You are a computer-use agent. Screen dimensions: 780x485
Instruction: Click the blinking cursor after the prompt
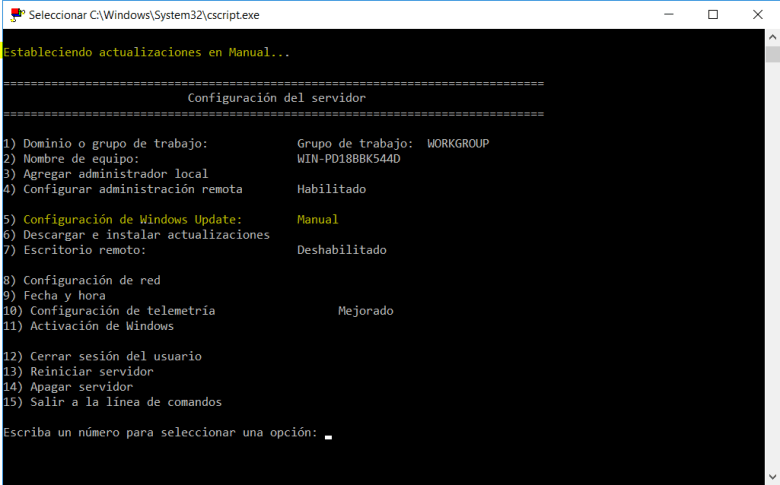(328, 437)
